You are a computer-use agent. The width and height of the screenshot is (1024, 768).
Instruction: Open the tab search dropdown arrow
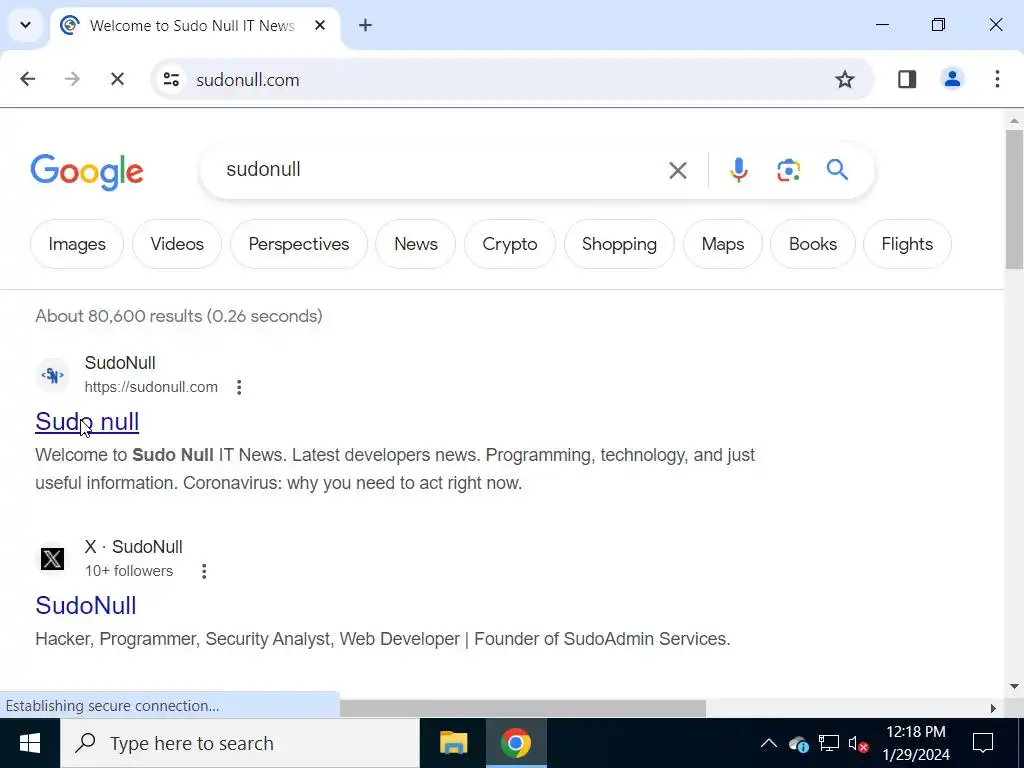coord(25,25)
